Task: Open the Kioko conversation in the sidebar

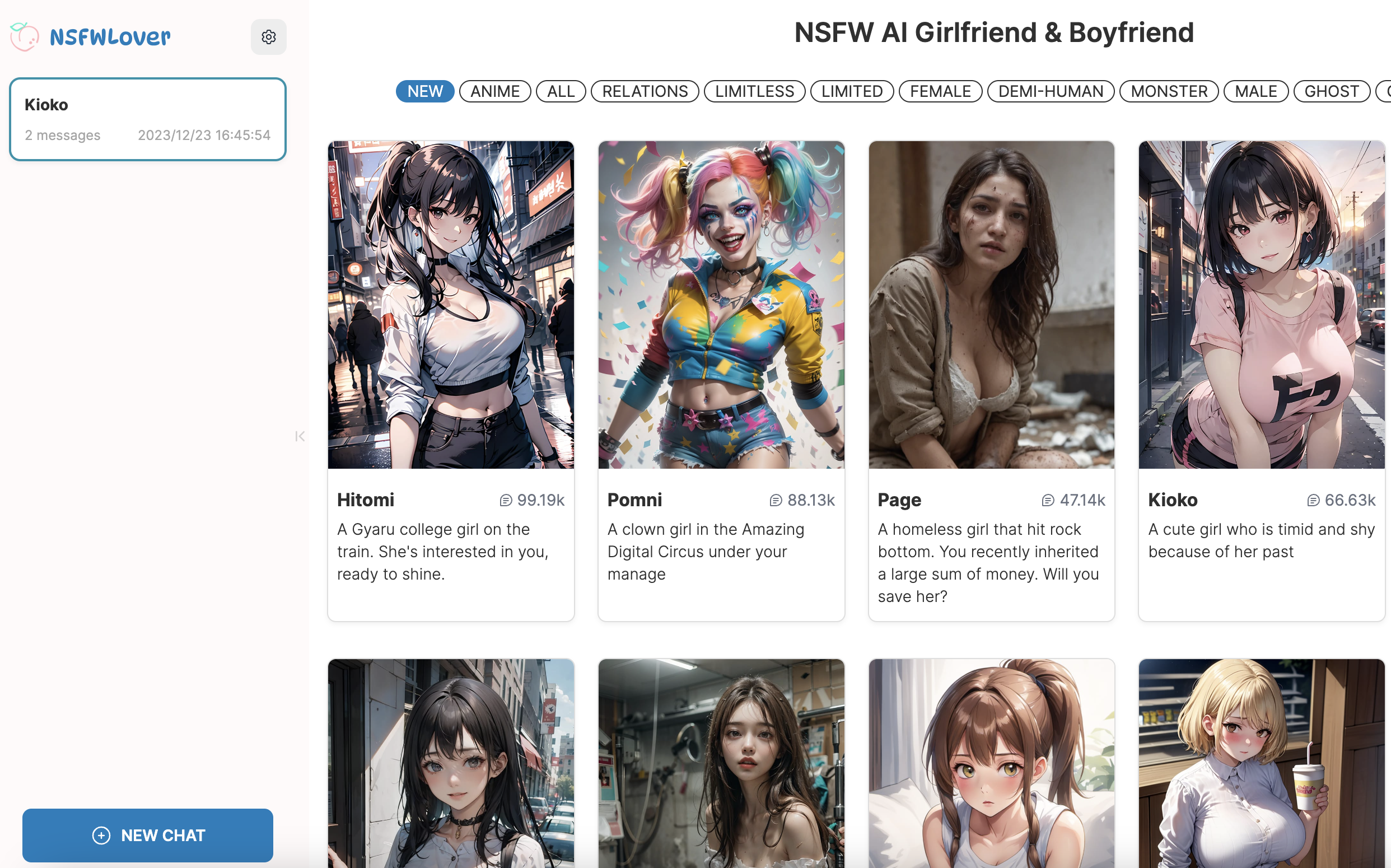Action: [x=147, y=118]
